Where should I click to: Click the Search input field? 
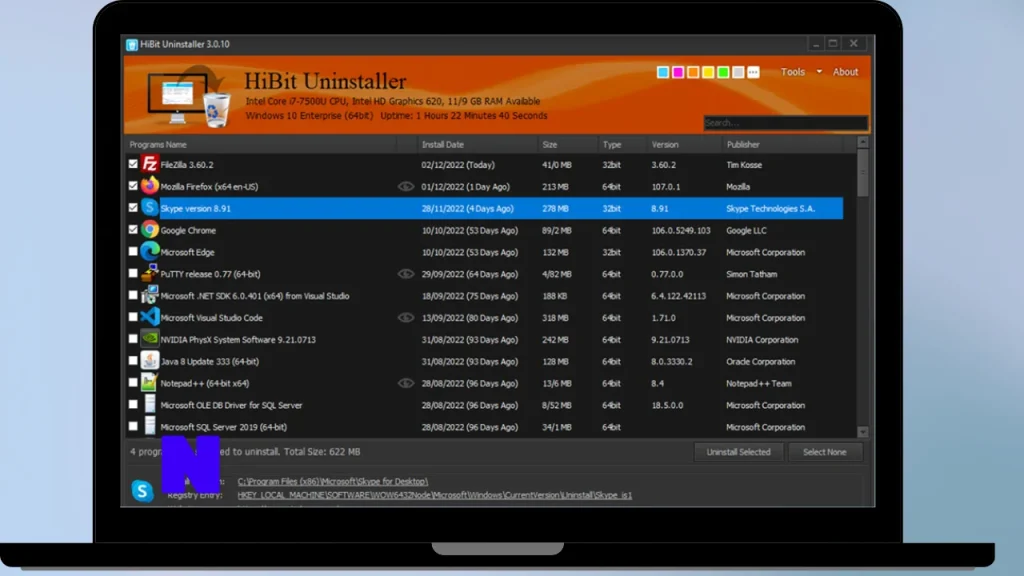pos(786,123)
